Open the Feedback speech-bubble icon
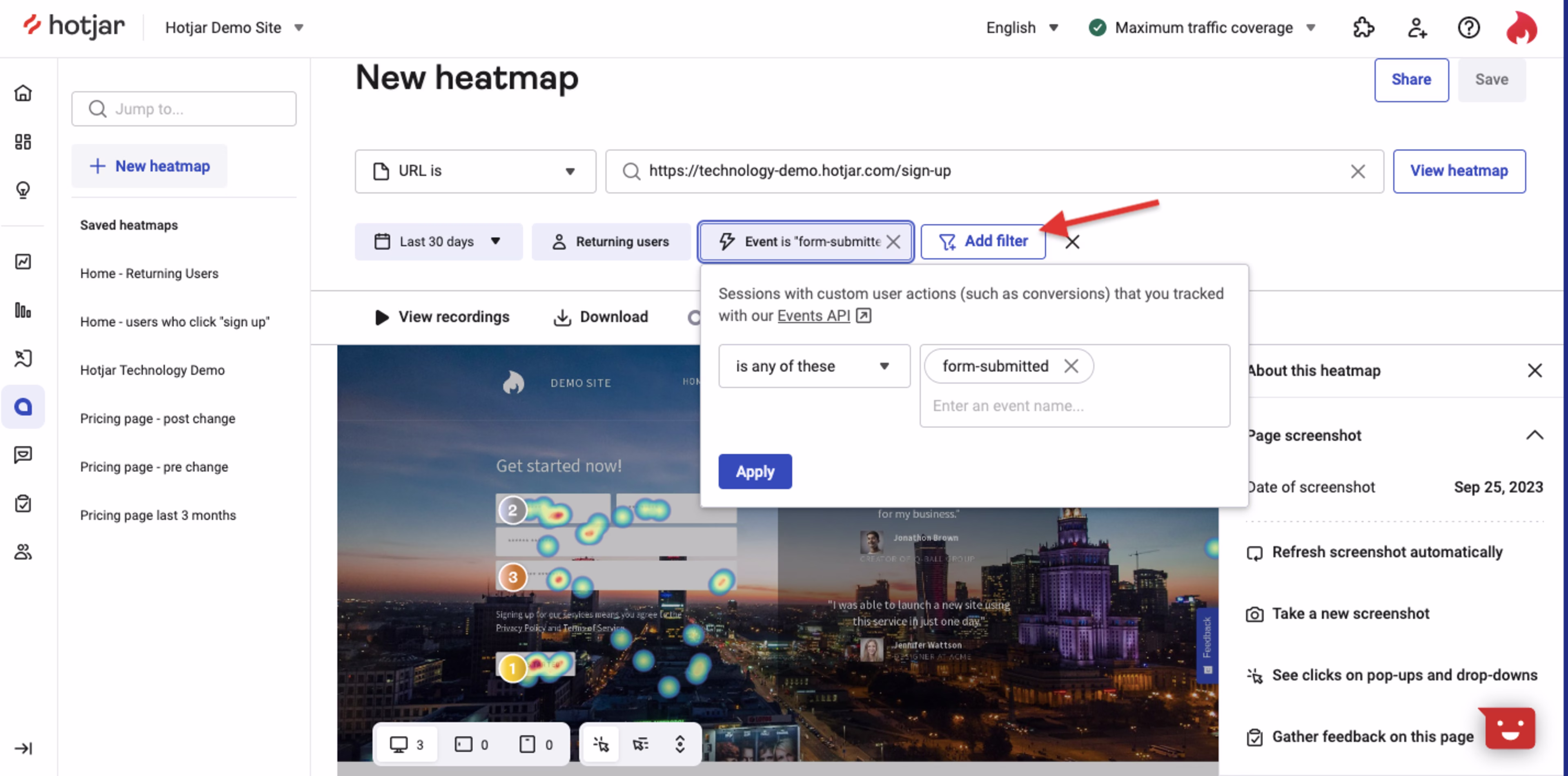This screenshot has height=776, width=1568. point(23,454)
